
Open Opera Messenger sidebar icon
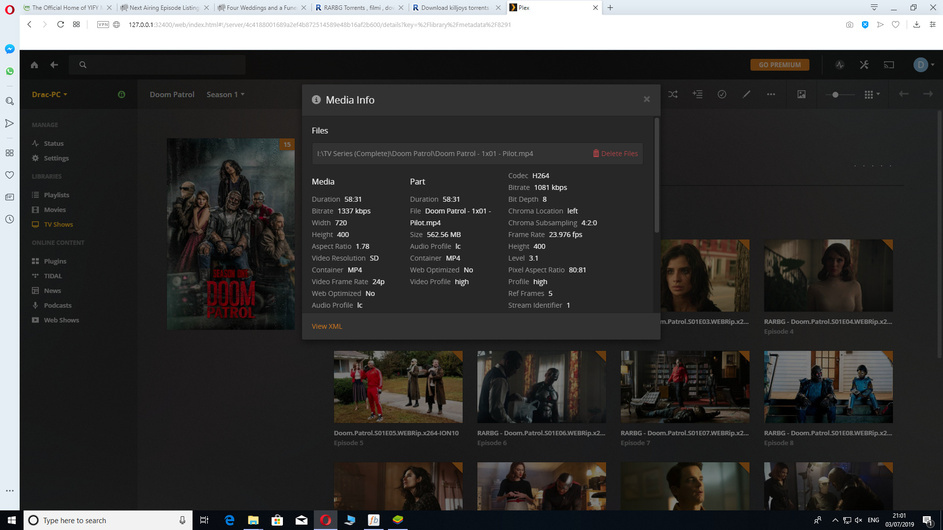(x=10, y=49)
